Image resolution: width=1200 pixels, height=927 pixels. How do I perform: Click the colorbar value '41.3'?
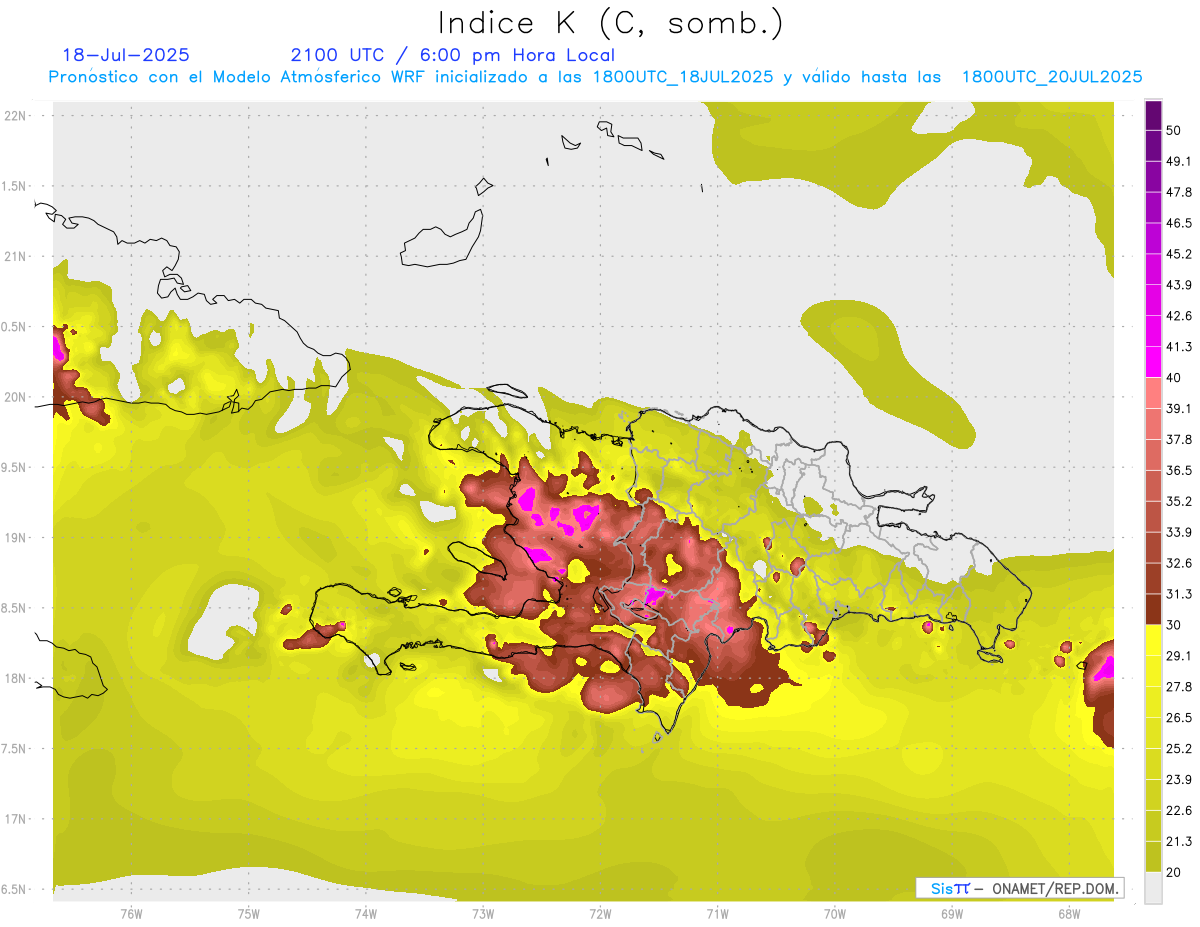[x=1179, y=348]
